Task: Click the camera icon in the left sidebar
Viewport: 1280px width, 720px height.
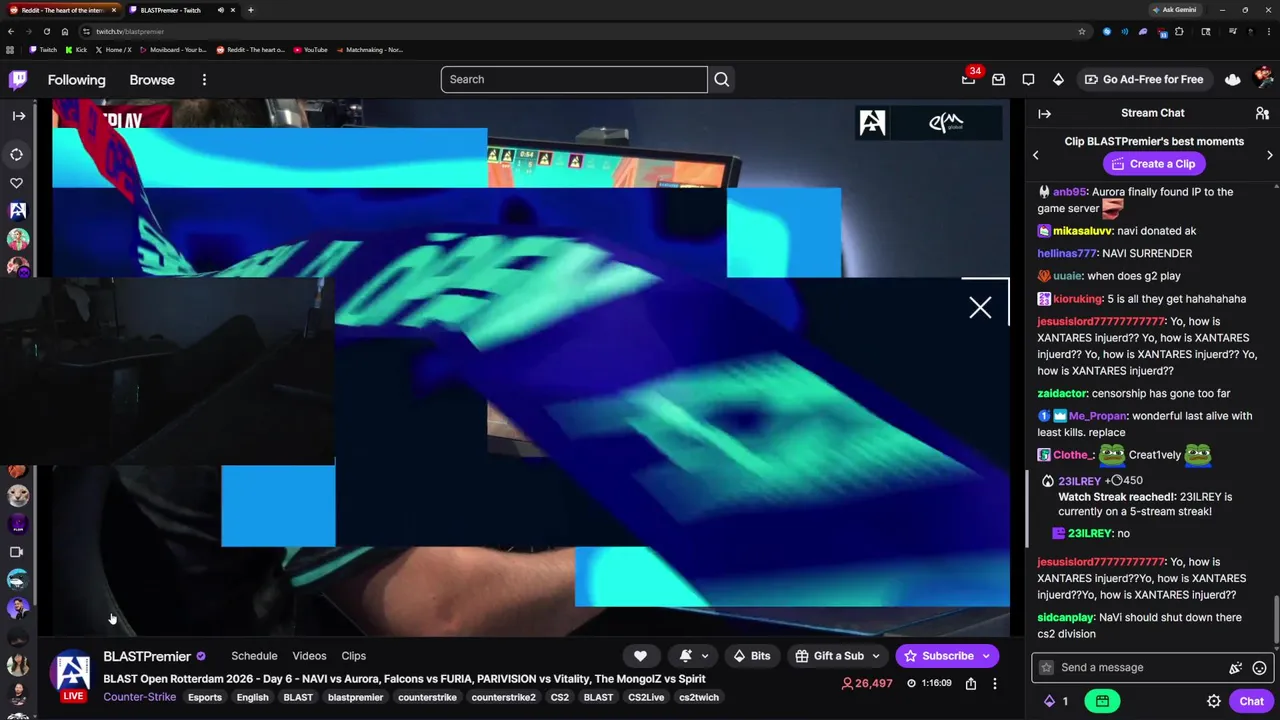Action: click(17, 552)
